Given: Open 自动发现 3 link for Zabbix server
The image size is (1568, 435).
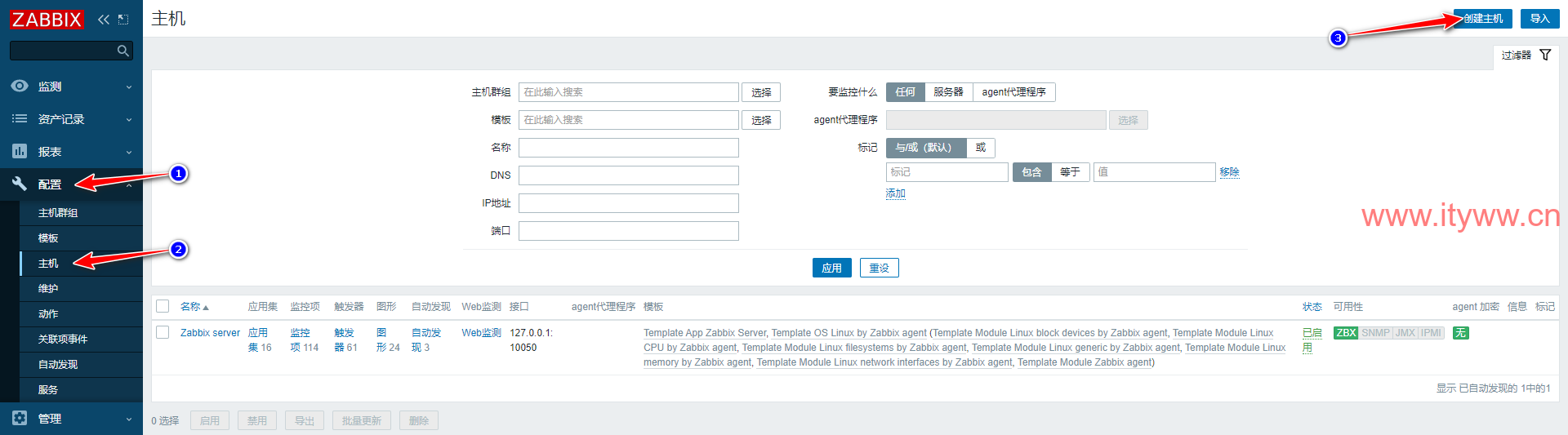Looking at the screenshot, I should [x=426, y=340].
